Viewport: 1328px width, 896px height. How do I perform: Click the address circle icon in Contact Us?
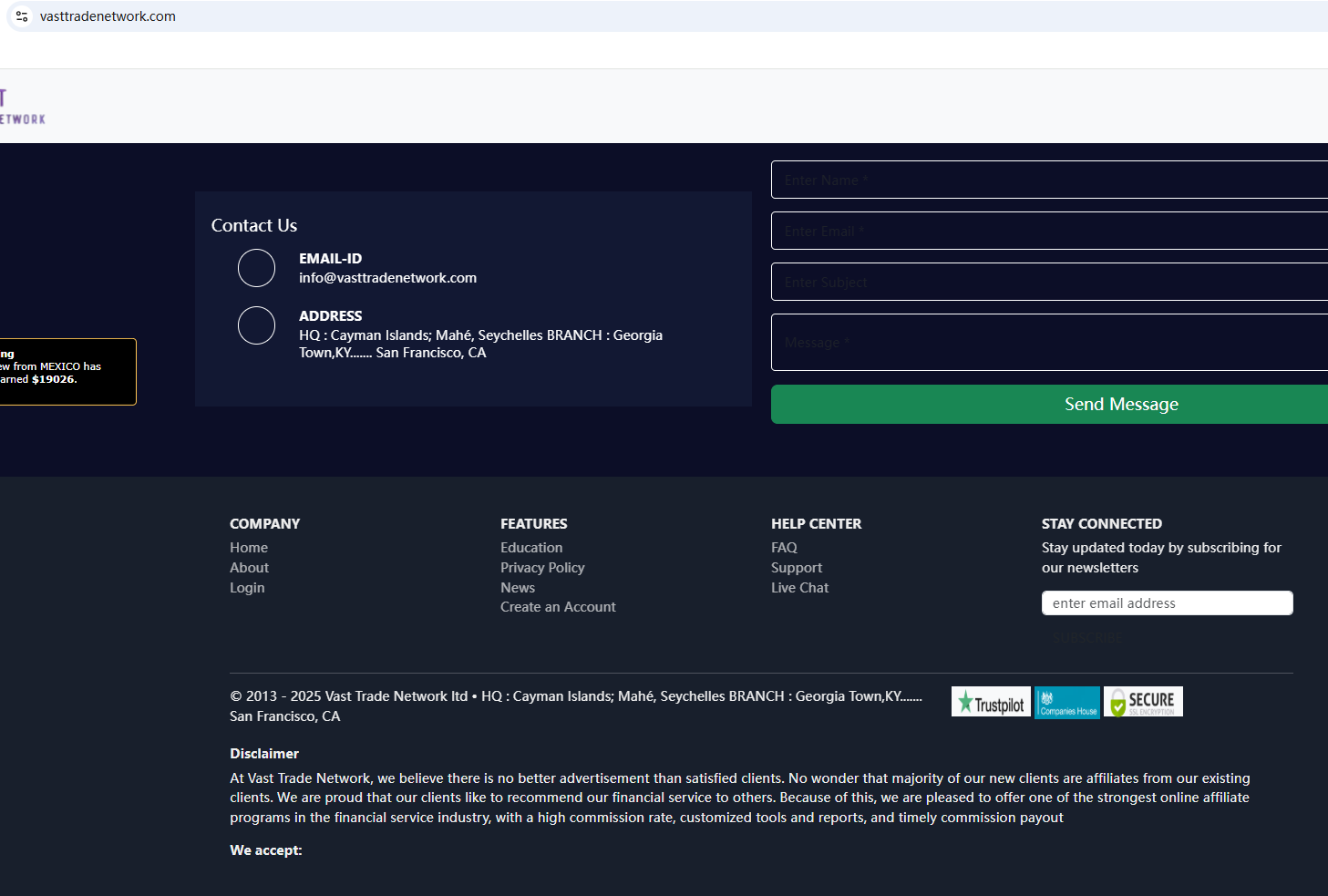256,325
